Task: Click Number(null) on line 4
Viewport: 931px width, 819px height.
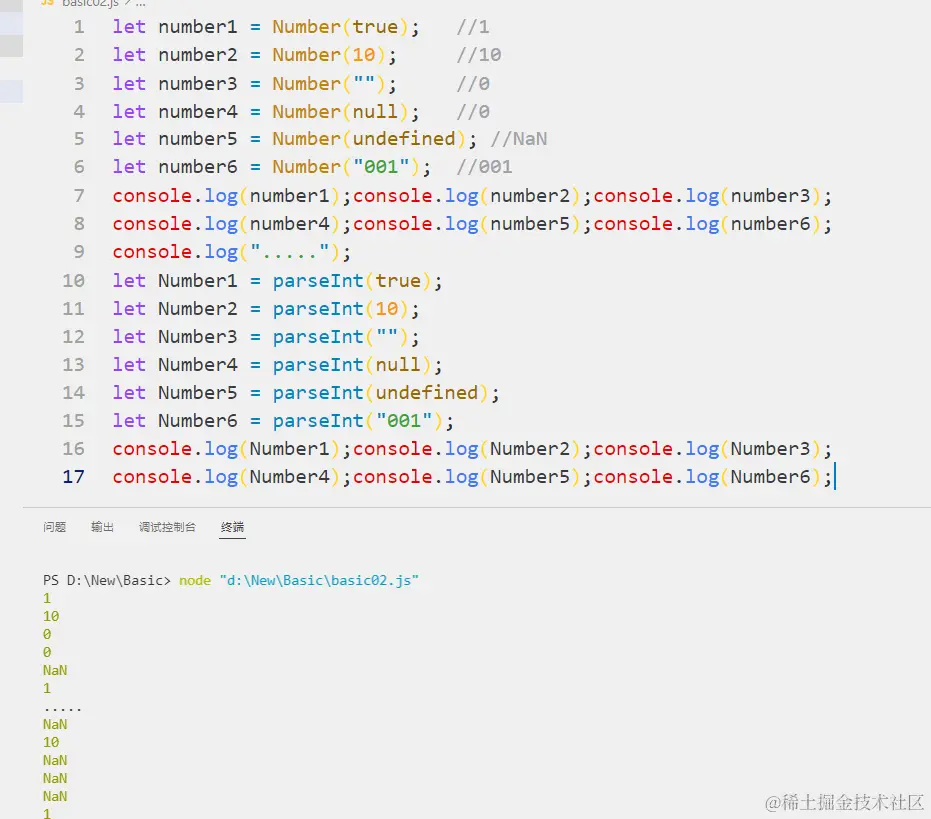Action: [340, 112]
